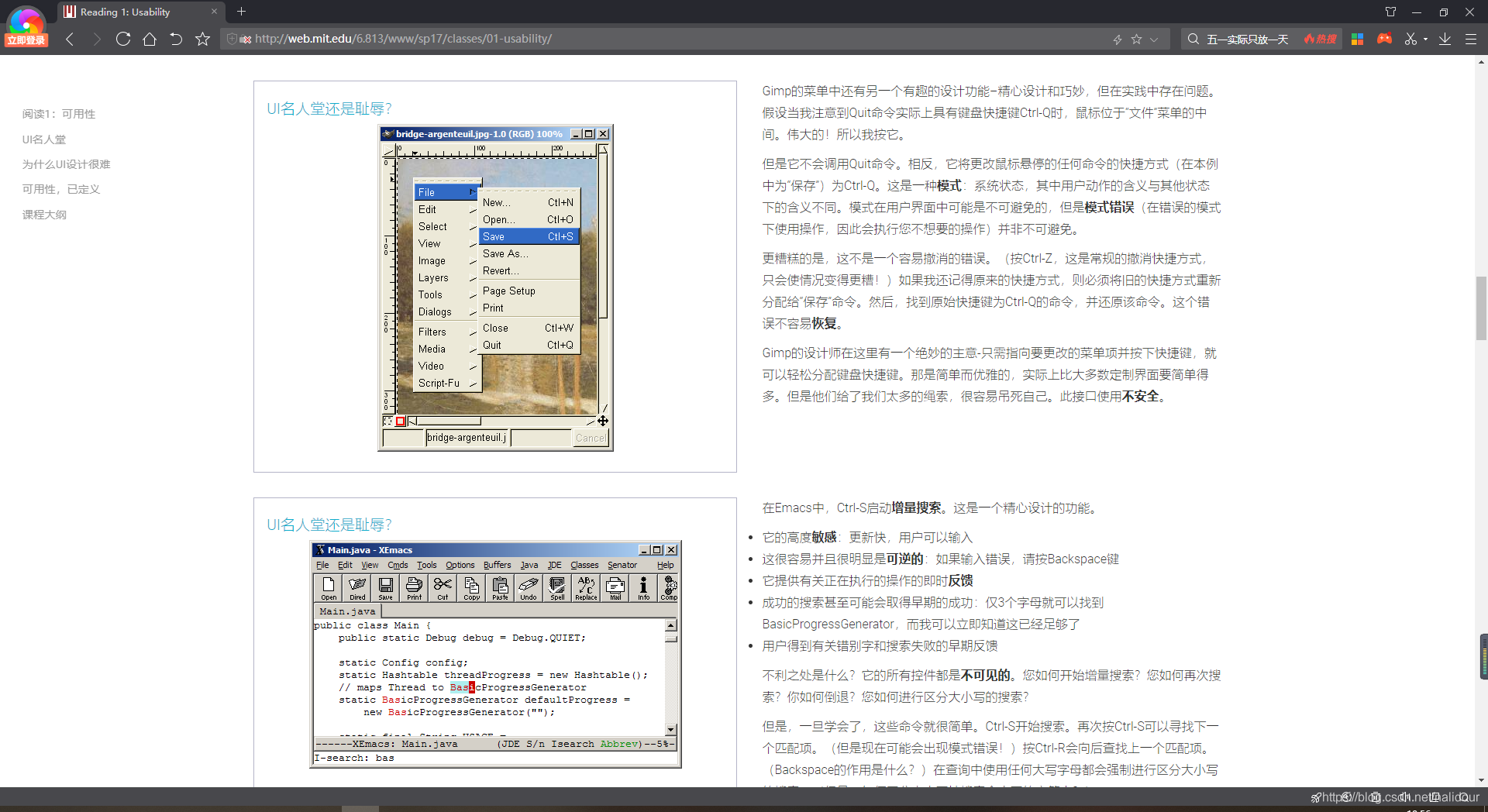Open the browser hamburger menu
This screenshot has width=1488, height=812.
click(x=1470, y=39)
